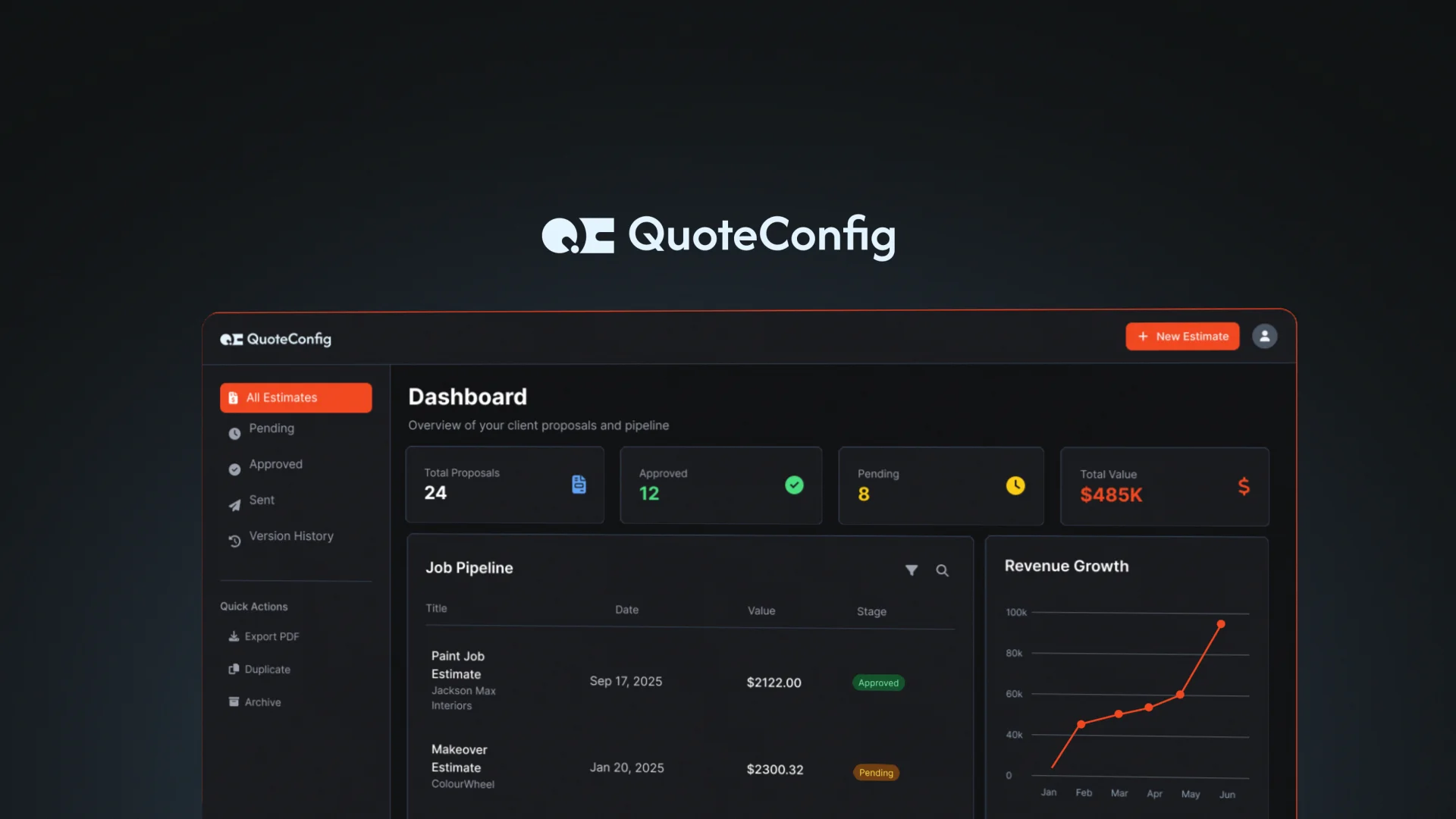Open search in the Job Pipeline panel
The height and width of the screenshot is (819, 1456).
pos(942,570)
